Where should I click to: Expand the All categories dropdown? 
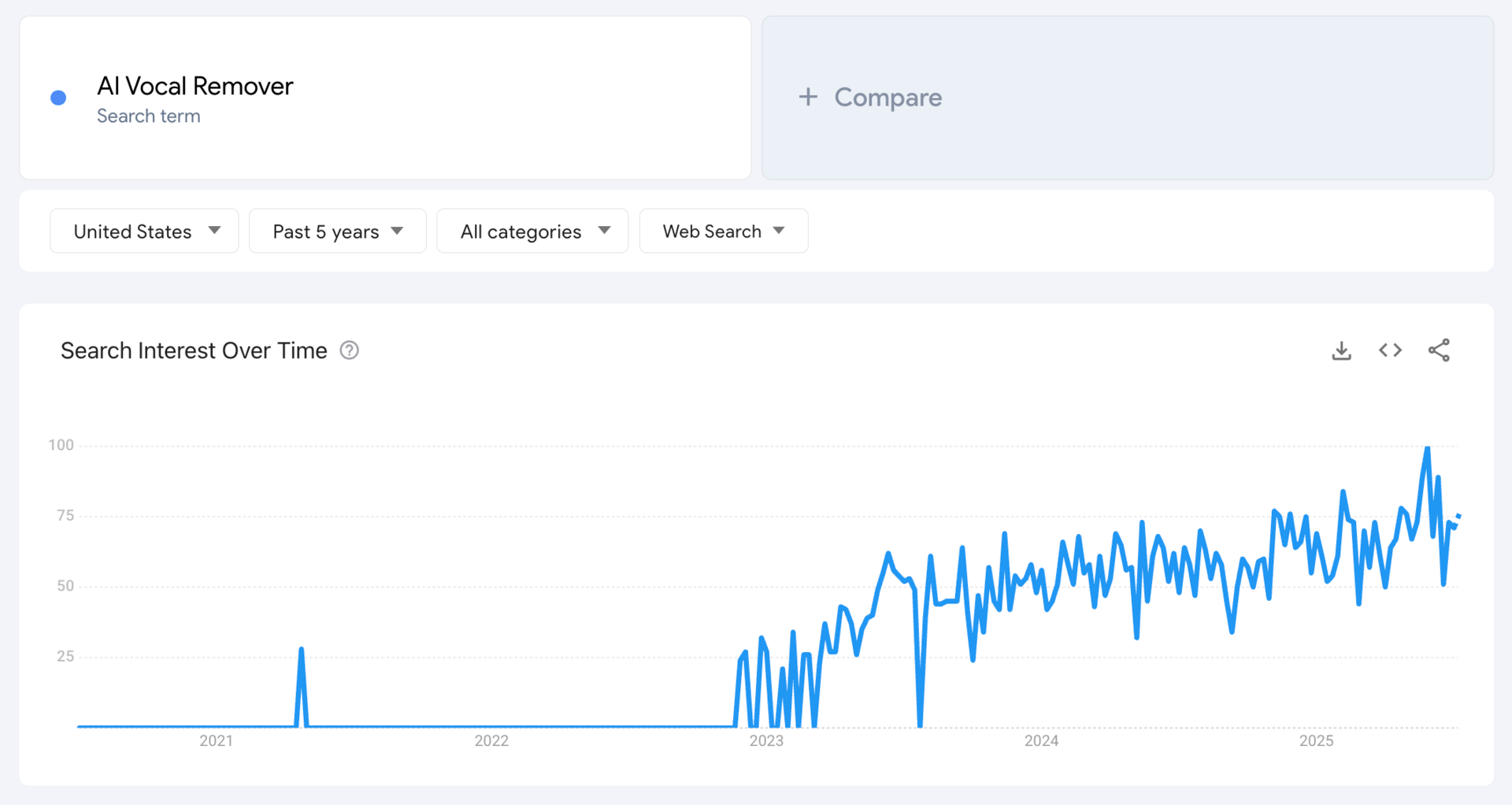pos(532,231)
